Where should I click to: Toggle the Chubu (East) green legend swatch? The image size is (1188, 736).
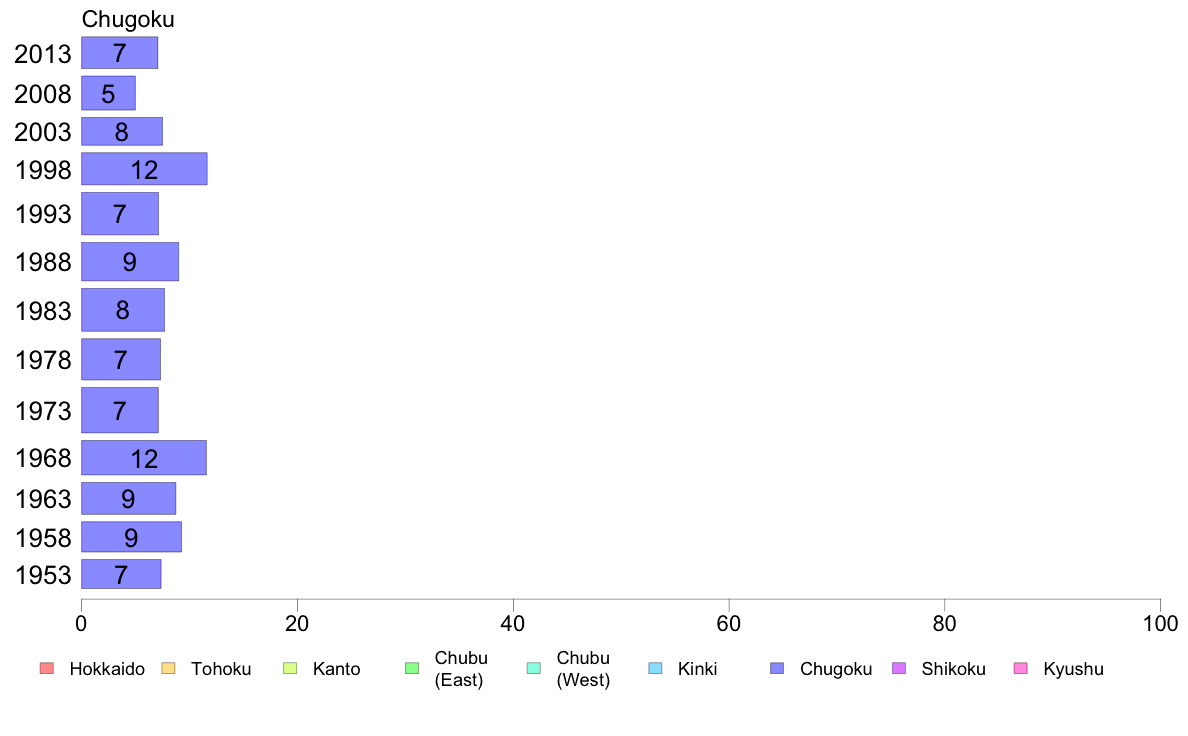412,668
